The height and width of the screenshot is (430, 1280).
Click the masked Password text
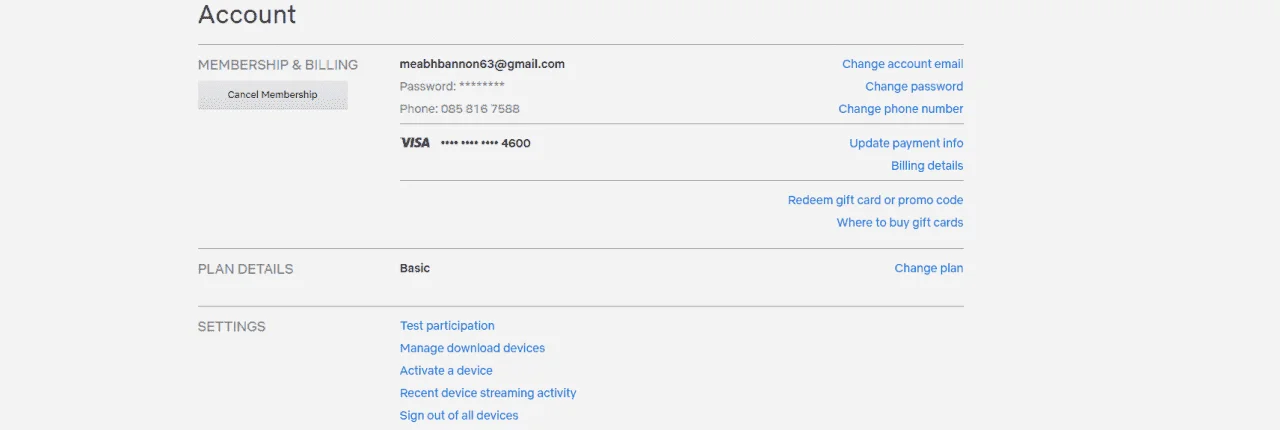[452, 87]
